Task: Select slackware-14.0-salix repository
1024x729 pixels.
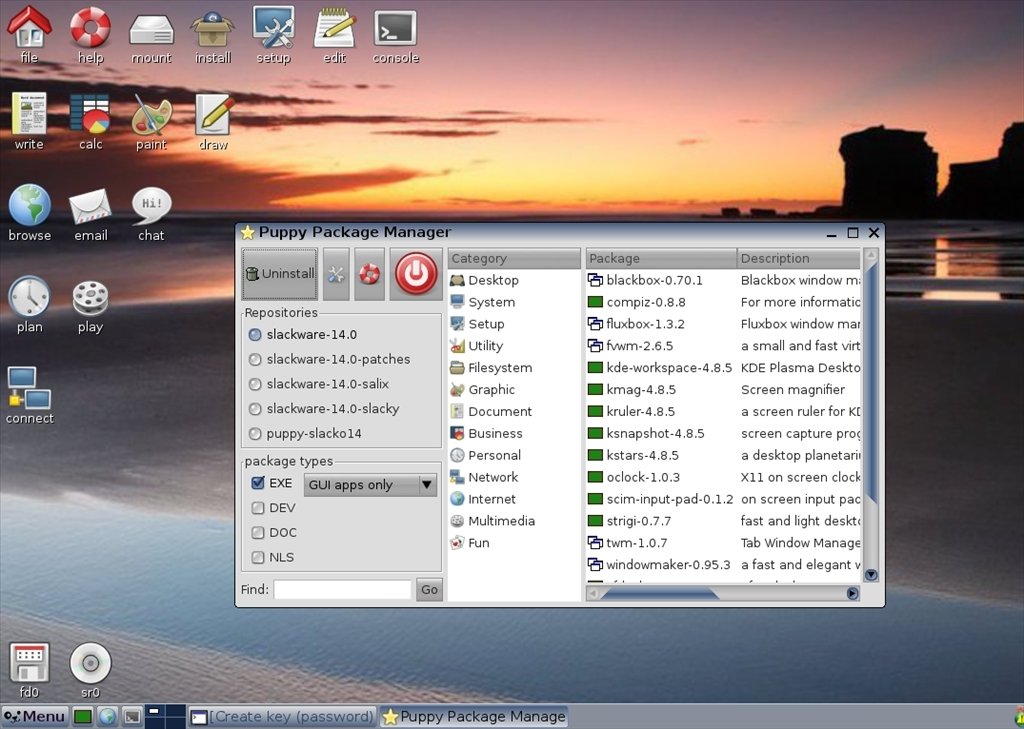Action: tap(319, 384)
